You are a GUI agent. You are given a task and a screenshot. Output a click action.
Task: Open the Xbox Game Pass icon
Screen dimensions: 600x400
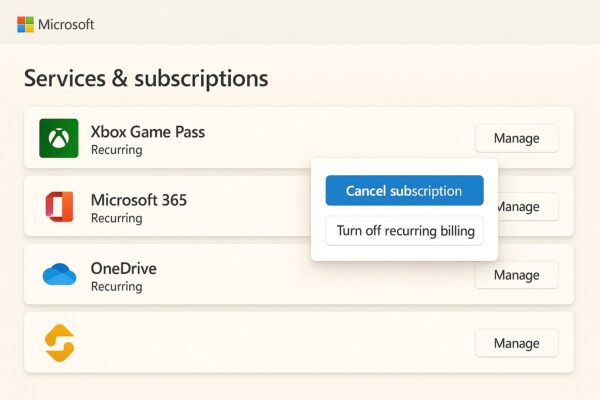(x=59, y=138)
